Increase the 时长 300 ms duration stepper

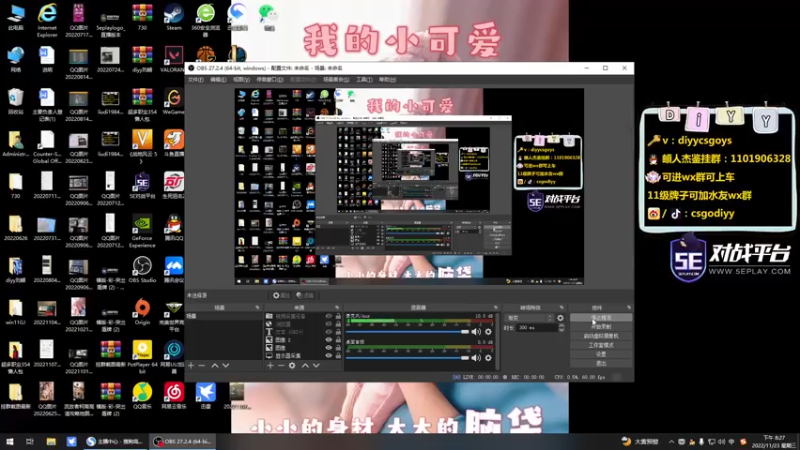(561, 326)
